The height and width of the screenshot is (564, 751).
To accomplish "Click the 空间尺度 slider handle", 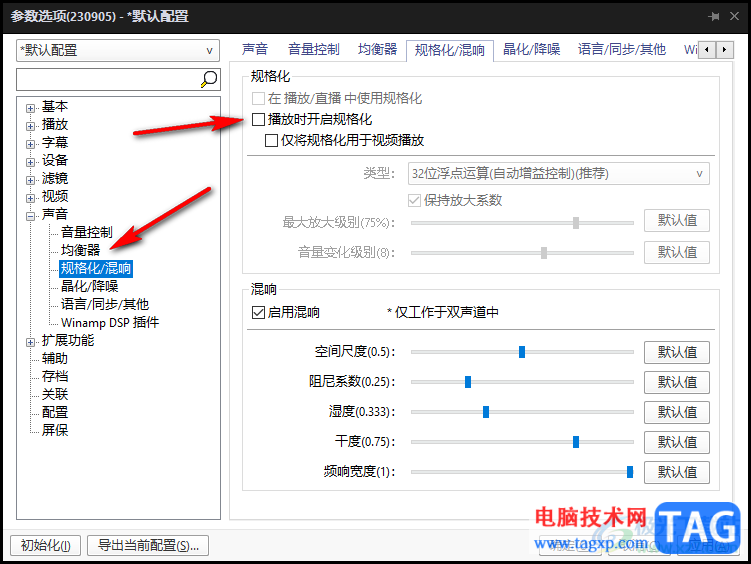I will point(522,352).
